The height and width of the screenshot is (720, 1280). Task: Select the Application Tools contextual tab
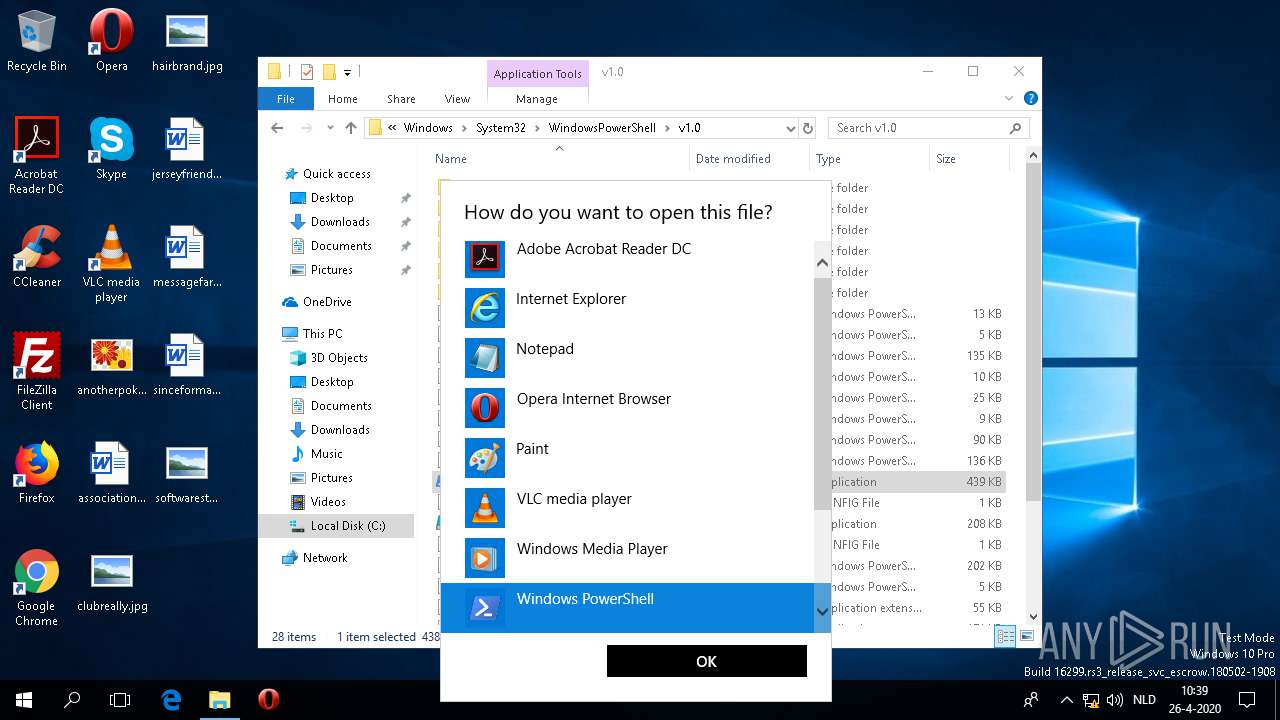click(538, 74)
